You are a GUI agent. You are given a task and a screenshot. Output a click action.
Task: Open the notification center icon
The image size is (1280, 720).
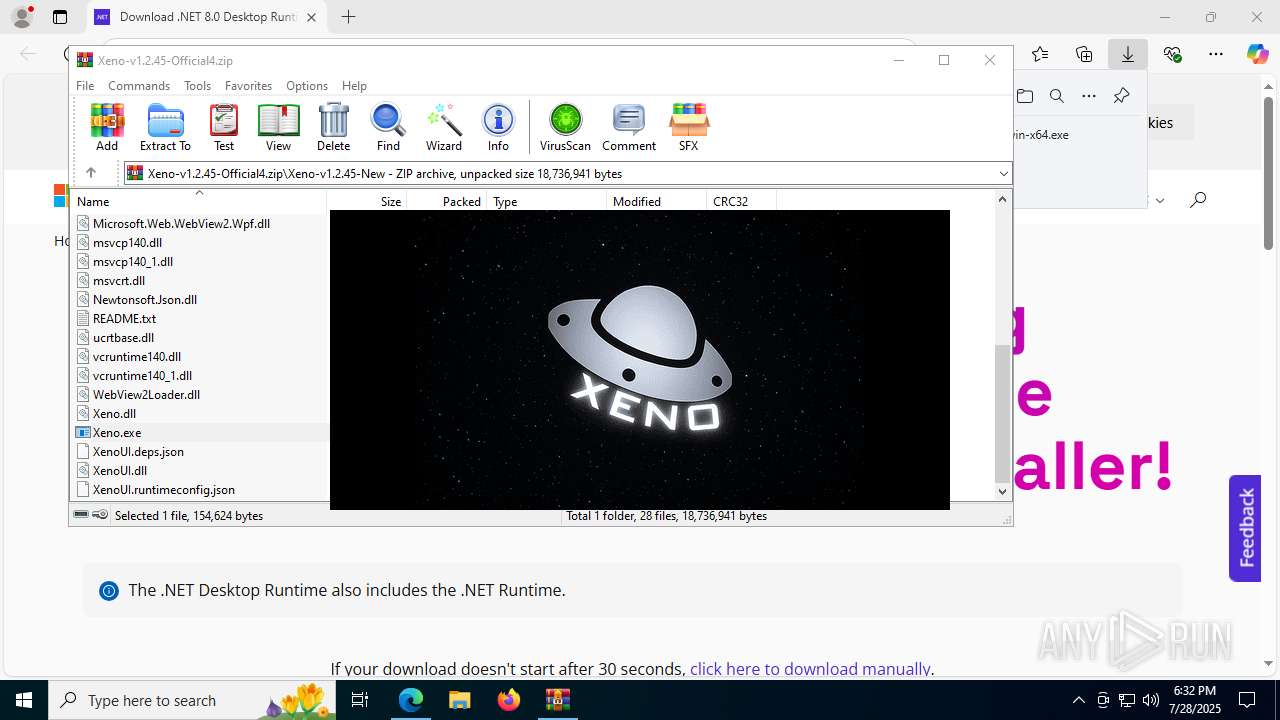(1247, 700)
